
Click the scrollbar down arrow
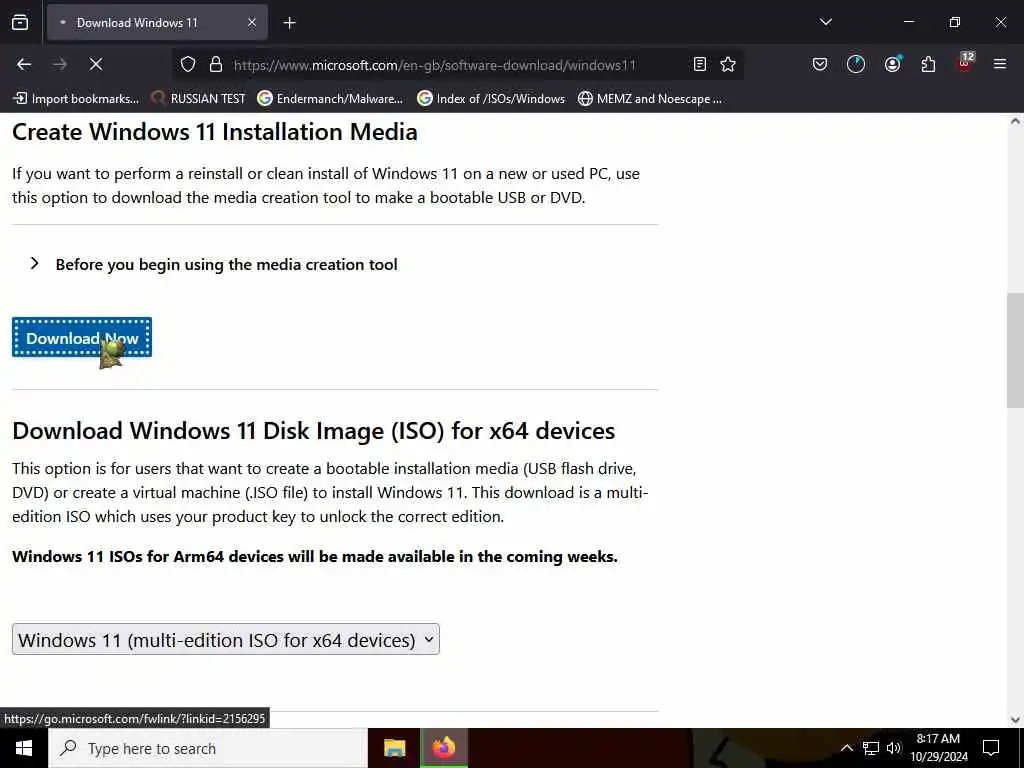click(1015, 720)
